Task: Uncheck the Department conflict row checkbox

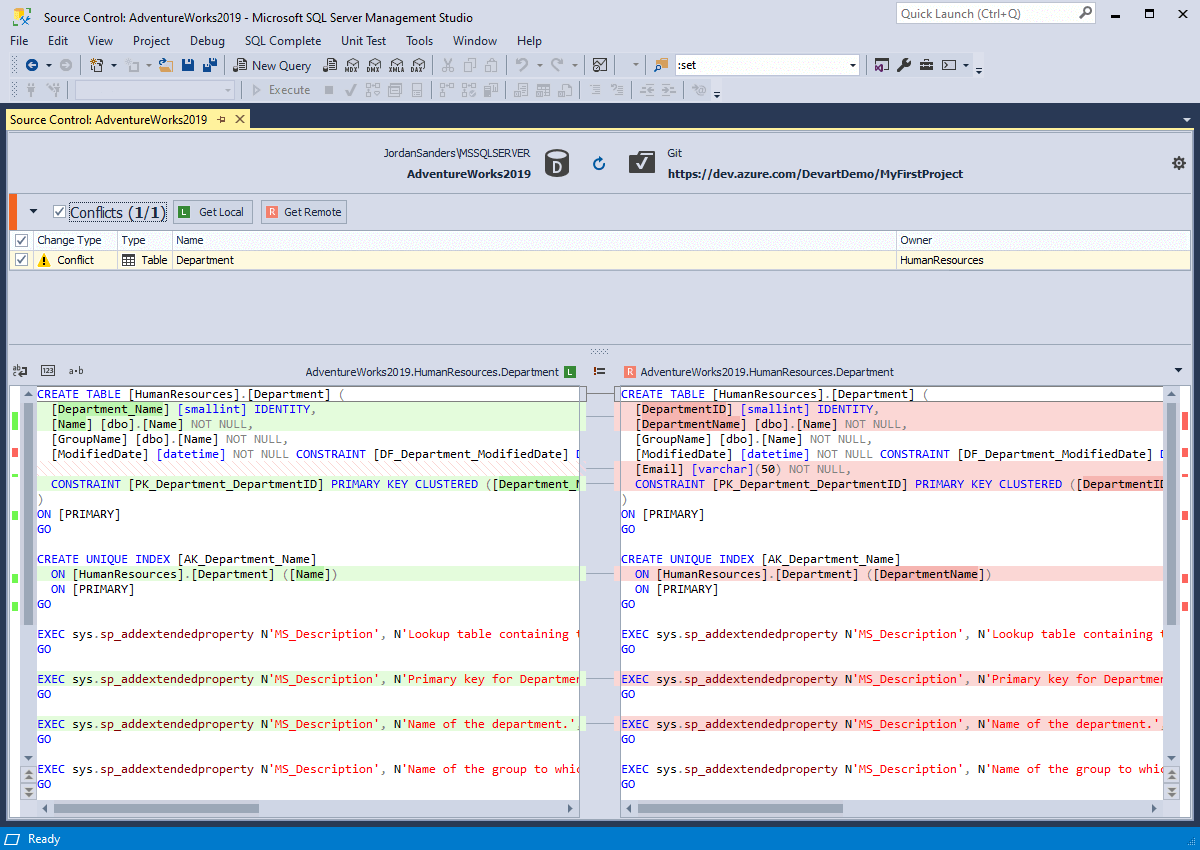Action: (22, 260)
